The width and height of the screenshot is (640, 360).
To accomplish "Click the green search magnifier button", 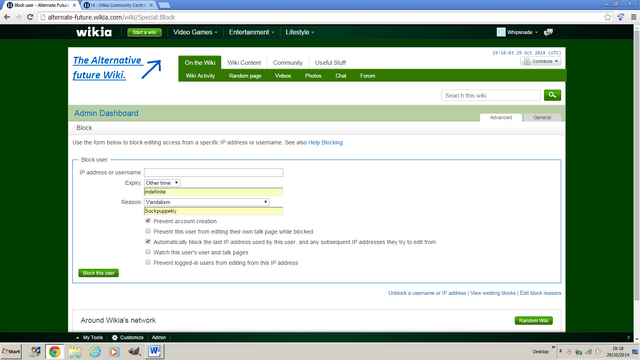I will (x=552, y=95).
